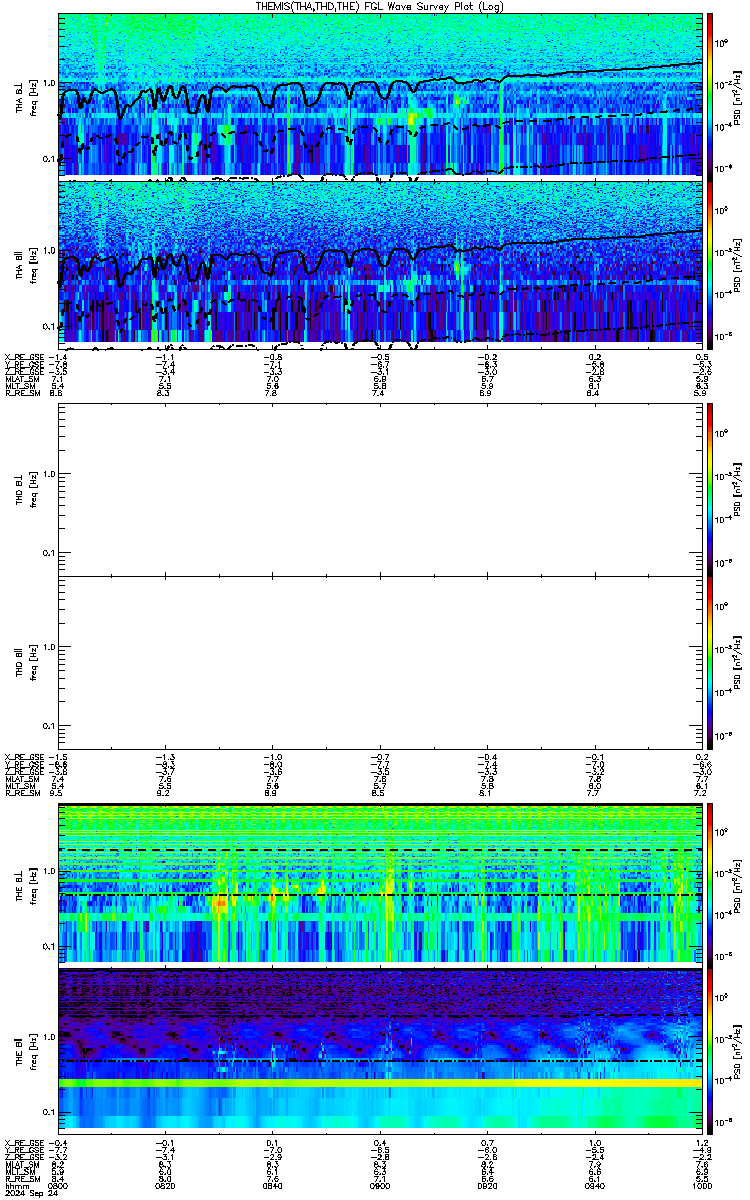750x1200 pixels.
Task: Select the THA B⊥ spectrogram panel
Action: tap(380, 95)
